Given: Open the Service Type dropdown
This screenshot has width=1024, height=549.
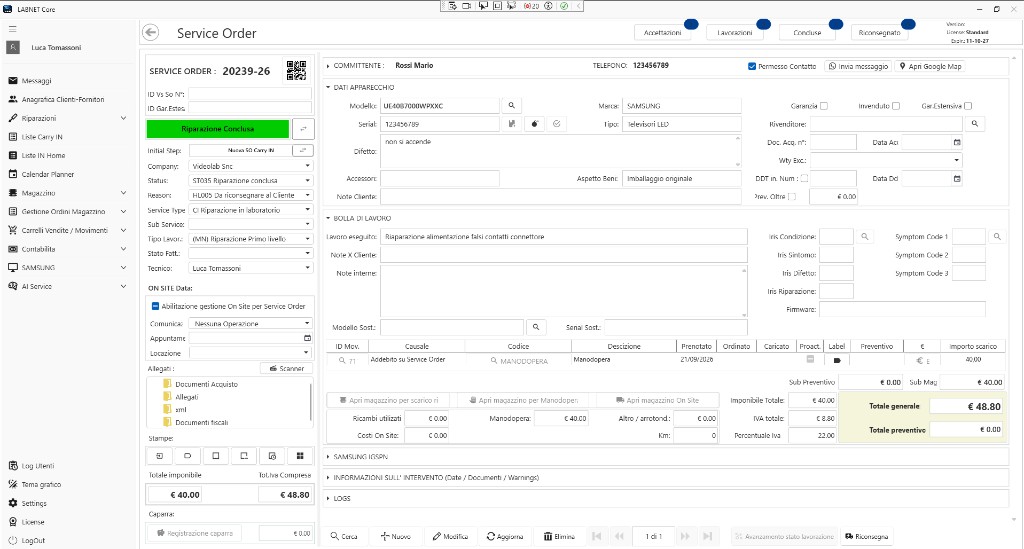Looking at the screenshot, I should (x=251, y=210).
